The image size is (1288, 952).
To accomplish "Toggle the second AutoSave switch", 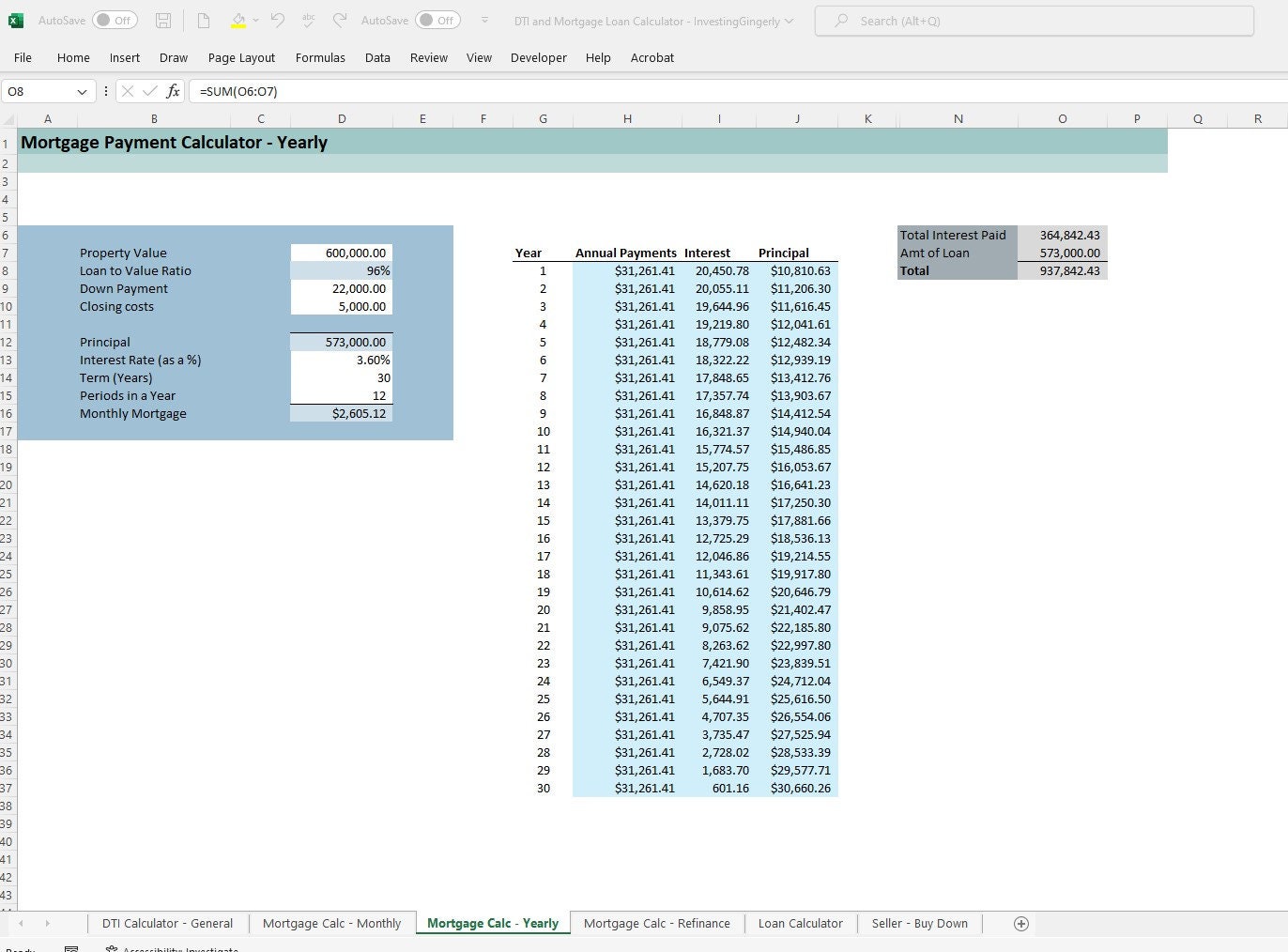I will tap(437, 20).
